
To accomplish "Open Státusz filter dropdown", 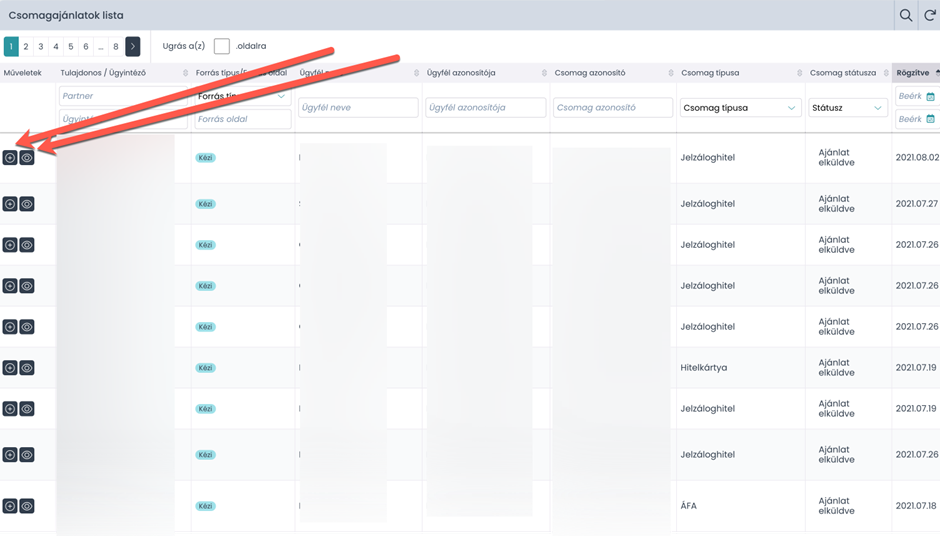I will (848, 108).
